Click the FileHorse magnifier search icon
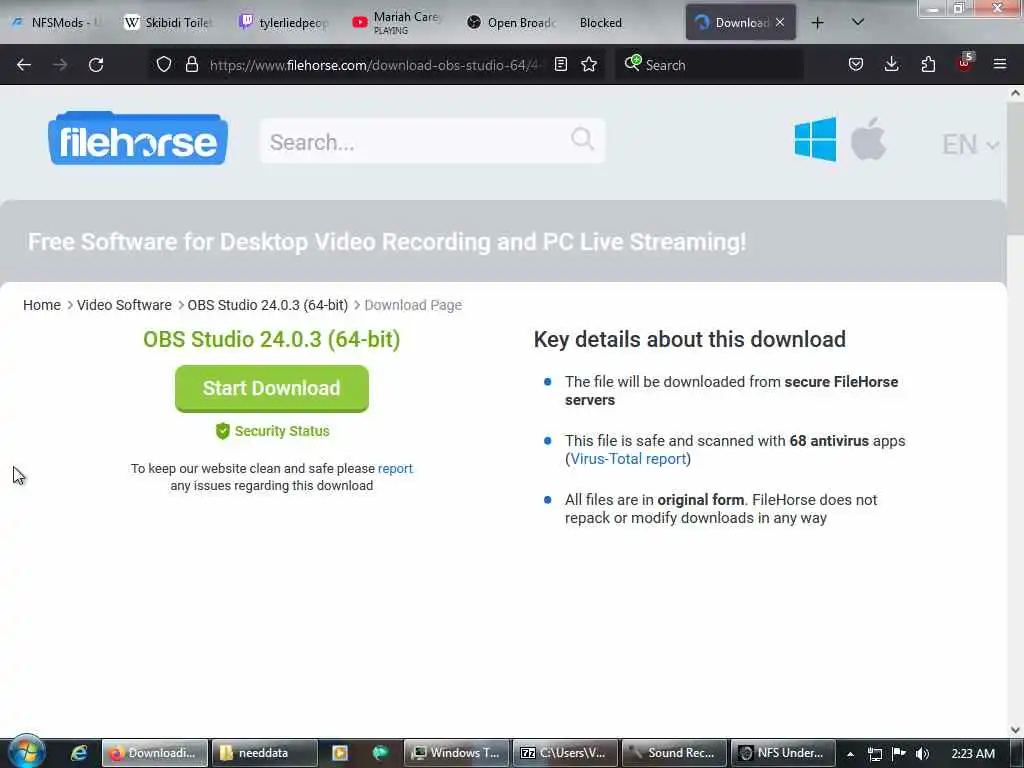This screenshot has width=1024, height=768. [x=582, y=138]
